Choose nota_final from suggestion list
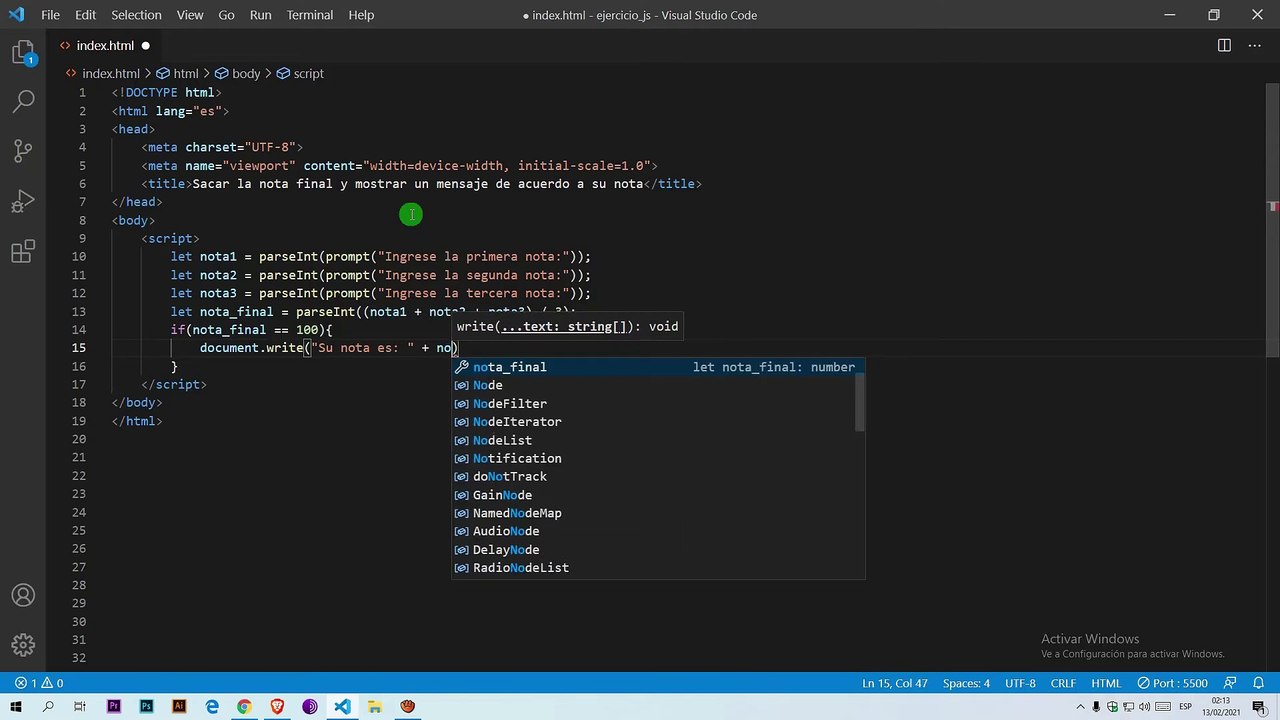Image resolution: width=1280 pixels, height=720 pixels. tap(658, 367)
